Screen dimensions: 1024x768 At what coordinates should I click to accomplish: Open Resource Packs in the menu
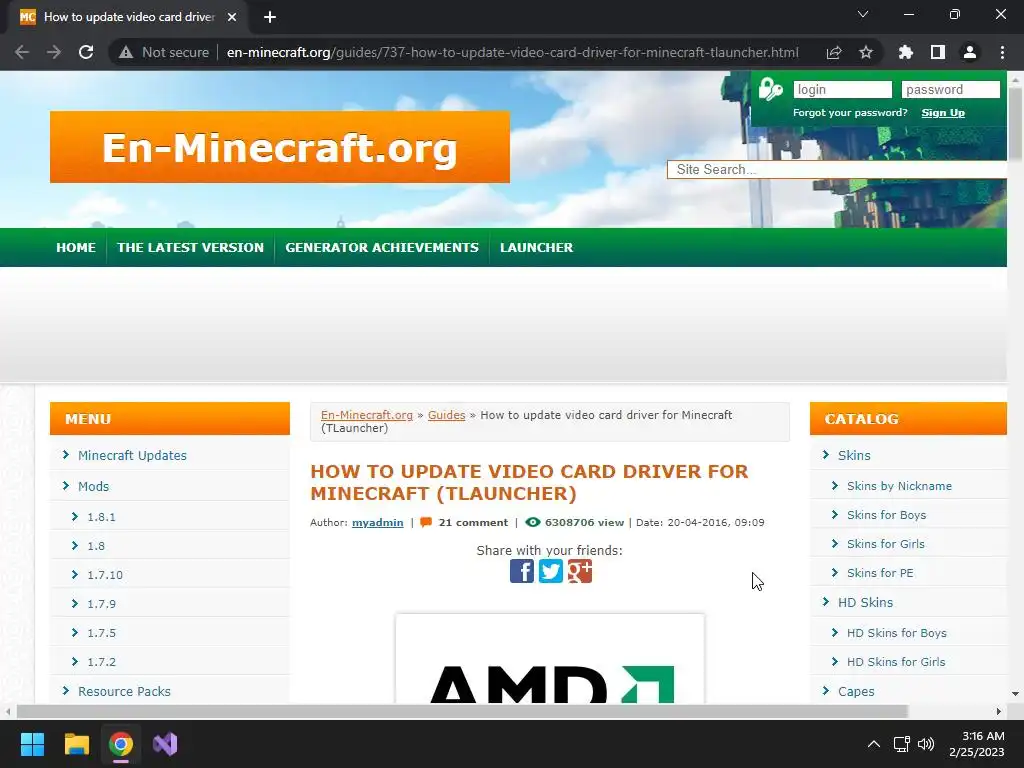tap(124, 691)
